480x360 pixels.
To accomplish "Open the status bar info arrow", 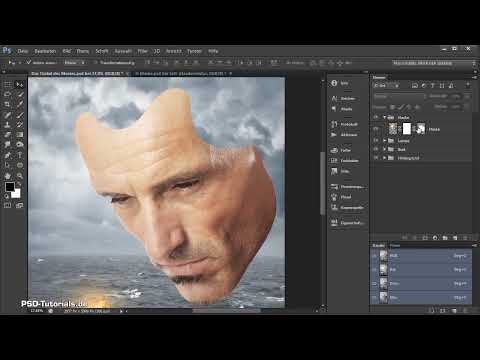I will [121, 311].
